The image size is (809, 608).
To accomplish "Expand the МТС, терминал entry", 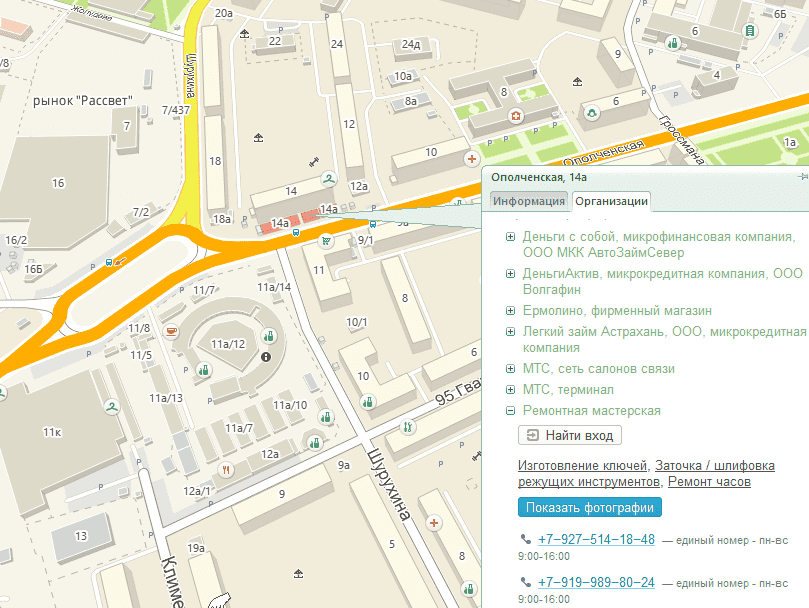I will point(510,390).
